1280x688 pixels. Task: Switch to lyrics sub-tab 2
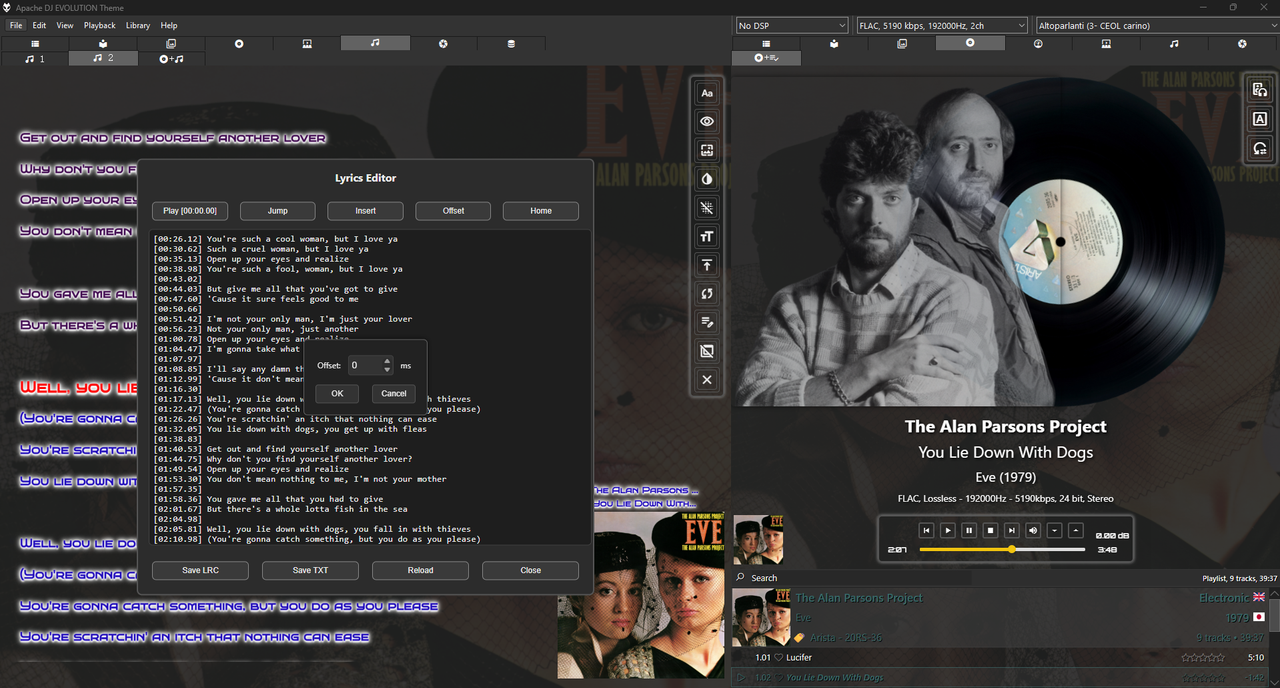103,58
